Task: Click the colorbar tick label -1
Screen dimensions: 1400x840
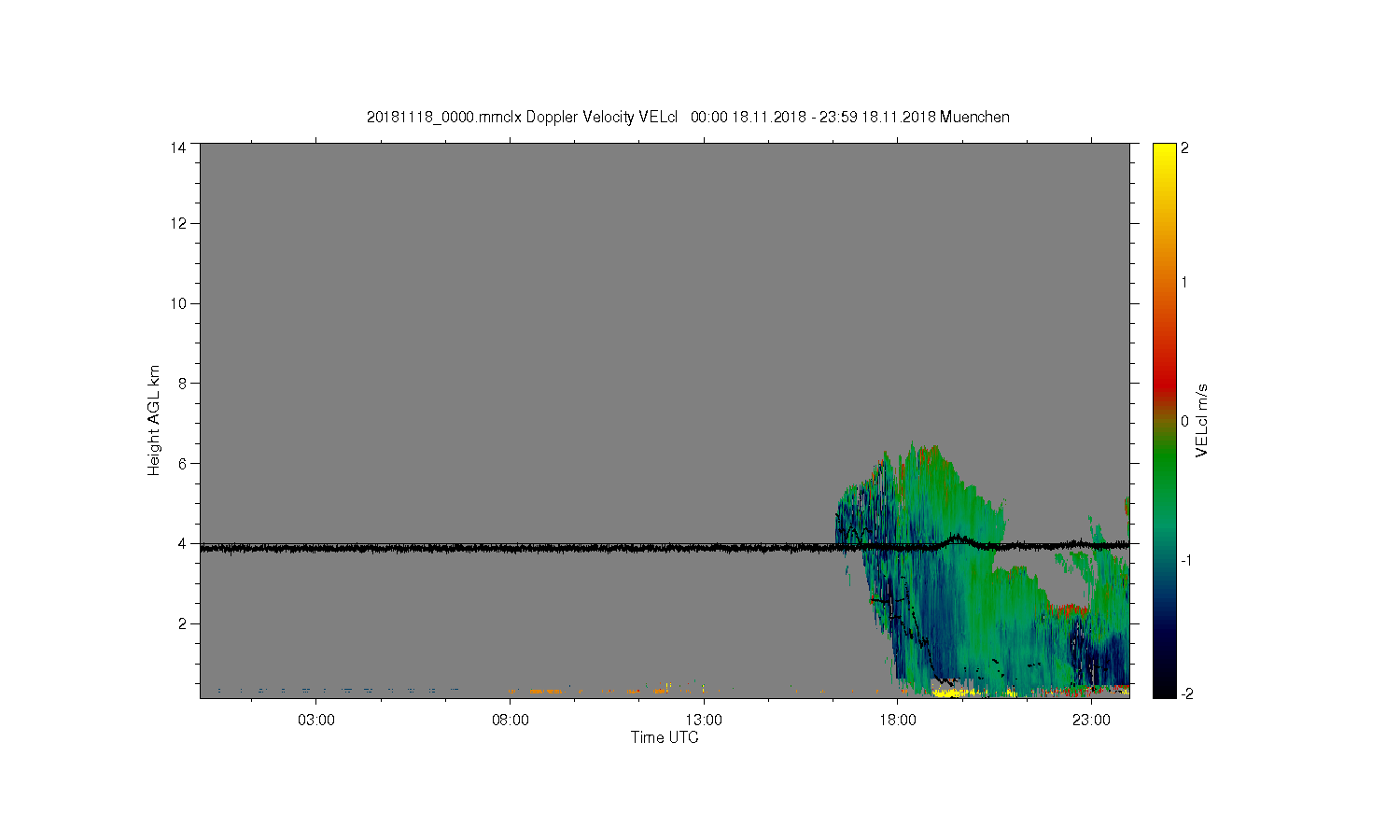Action: click(x=1186, y=560)
